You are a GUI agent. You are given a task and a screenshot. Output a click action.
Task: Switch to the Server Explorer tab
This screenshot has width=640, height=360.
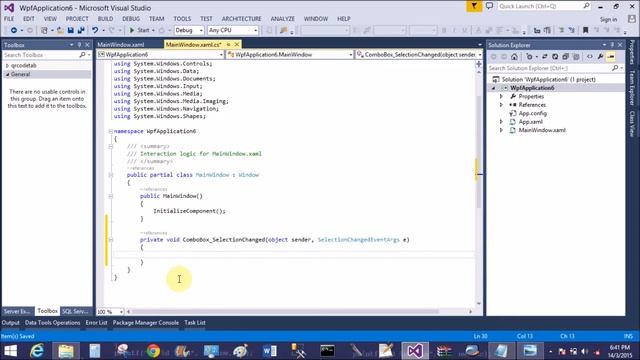[17, 311]
